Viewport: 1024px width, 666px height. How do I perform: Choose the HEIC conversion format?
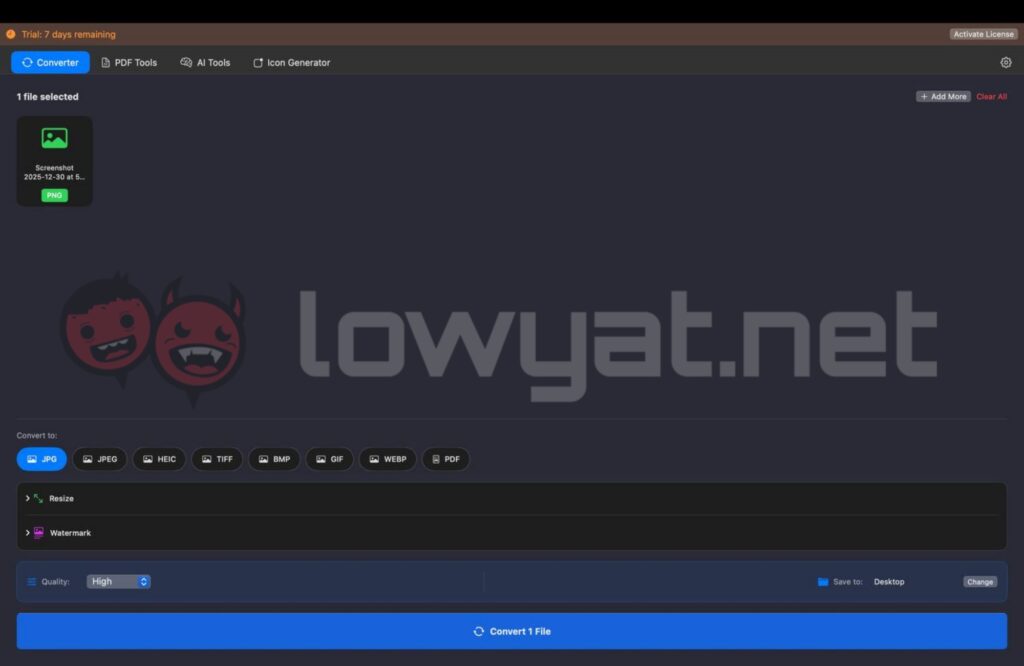pos(159,459)
